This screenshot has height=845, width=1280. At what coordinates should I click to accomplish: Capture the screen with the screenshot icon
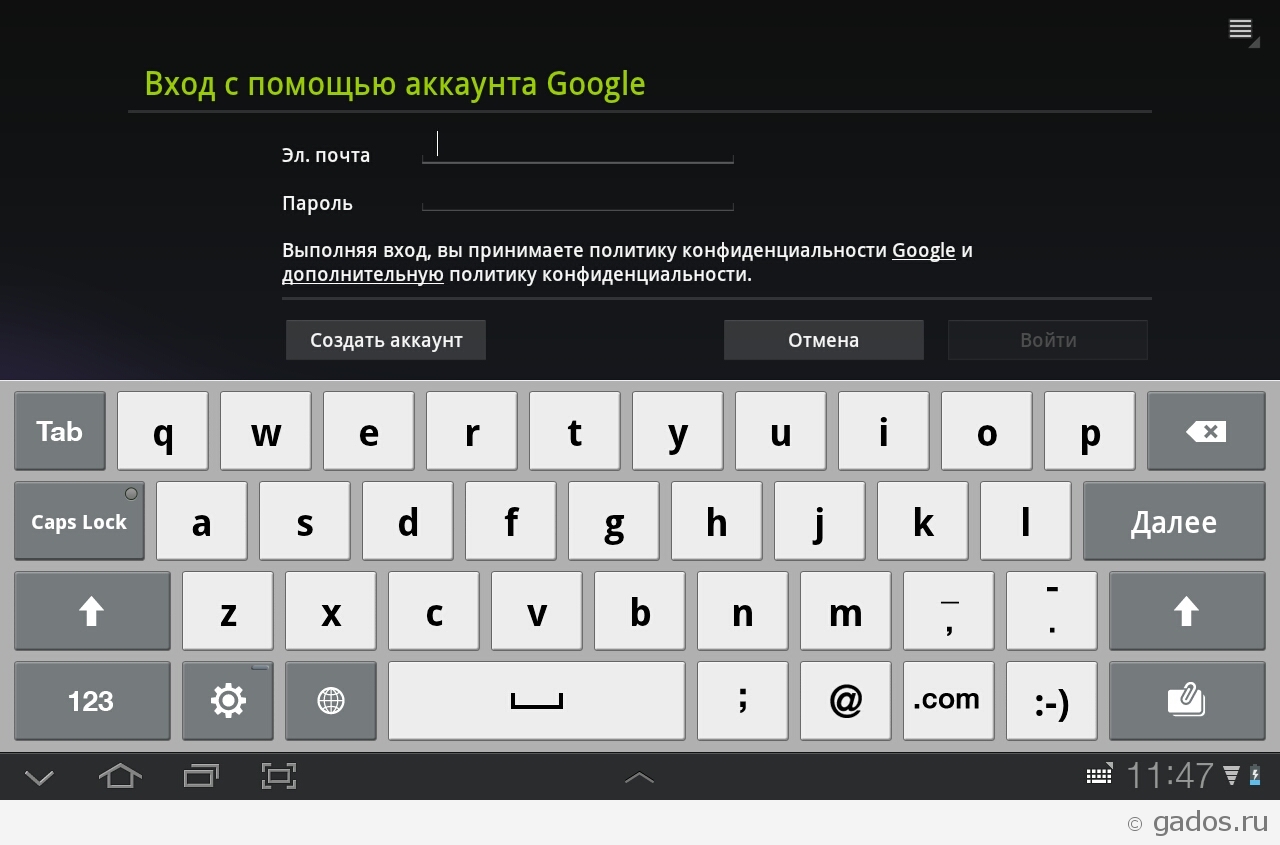pos(279,776)
